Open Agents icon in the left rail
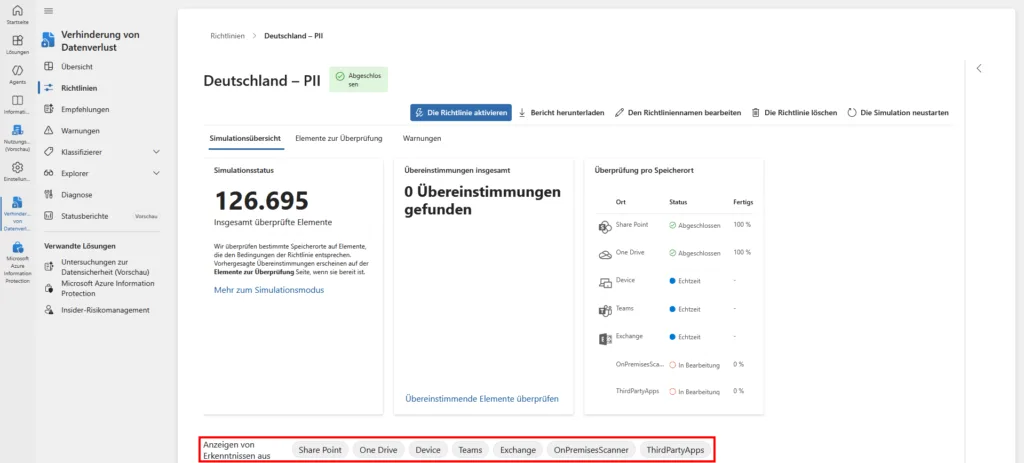This screenshot has height=463, width=1024. tap(17, 73)
